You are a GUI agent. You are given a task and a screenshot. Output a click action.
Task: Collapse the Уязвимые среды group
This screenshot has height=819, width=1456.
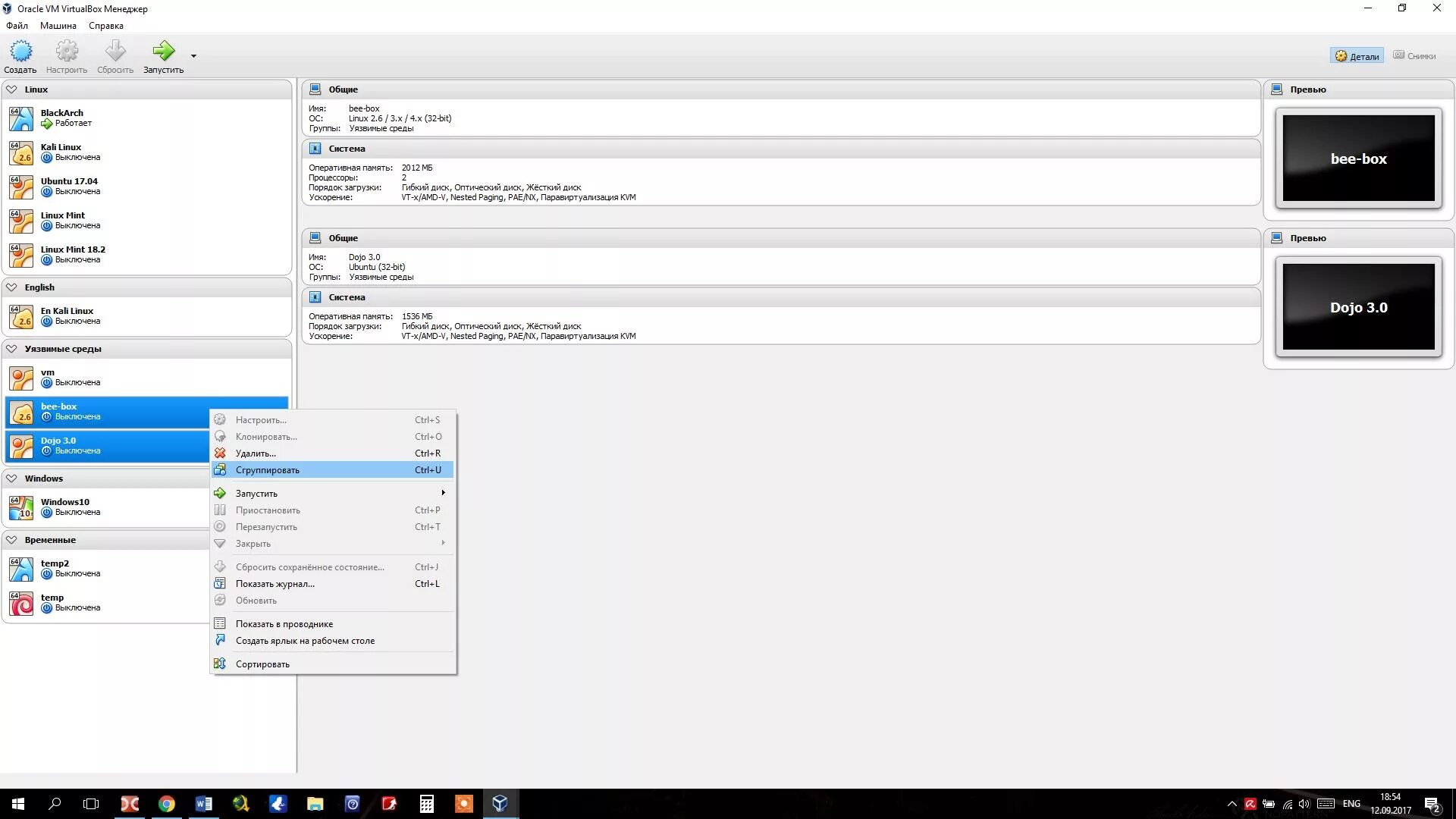coord(12,349)
